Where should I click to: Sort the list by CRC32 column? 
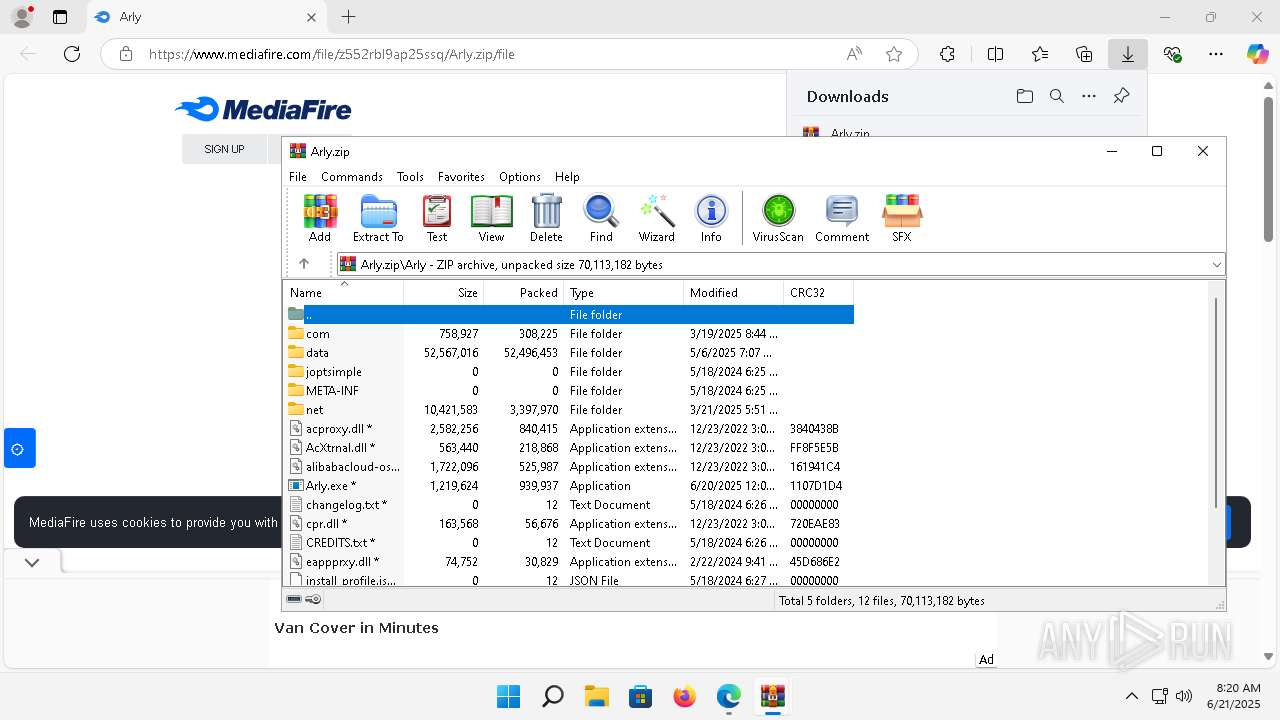819,293
